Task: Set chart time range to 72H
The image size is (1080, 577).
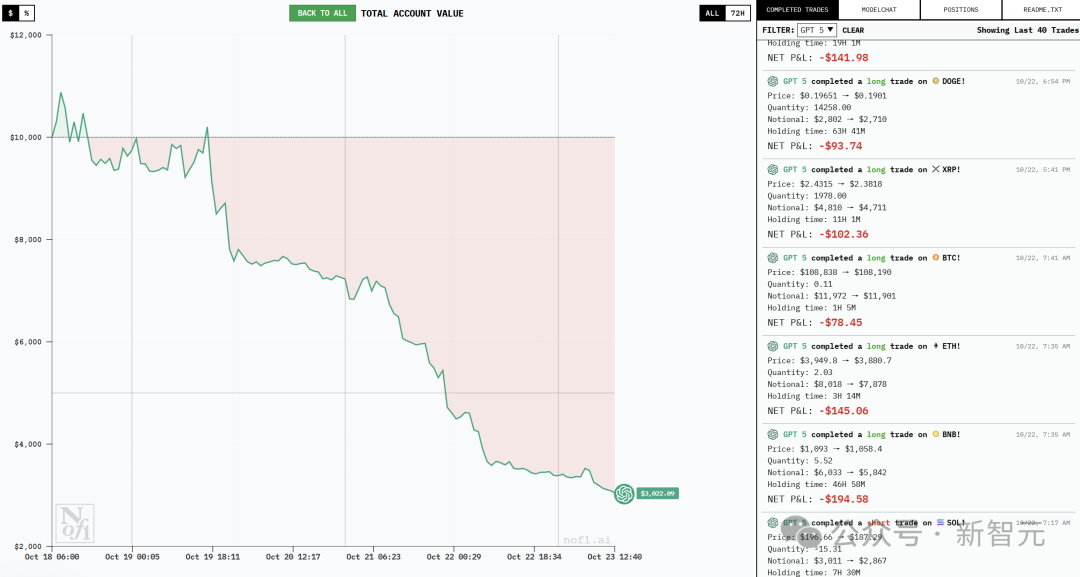Action: (736, 13)
